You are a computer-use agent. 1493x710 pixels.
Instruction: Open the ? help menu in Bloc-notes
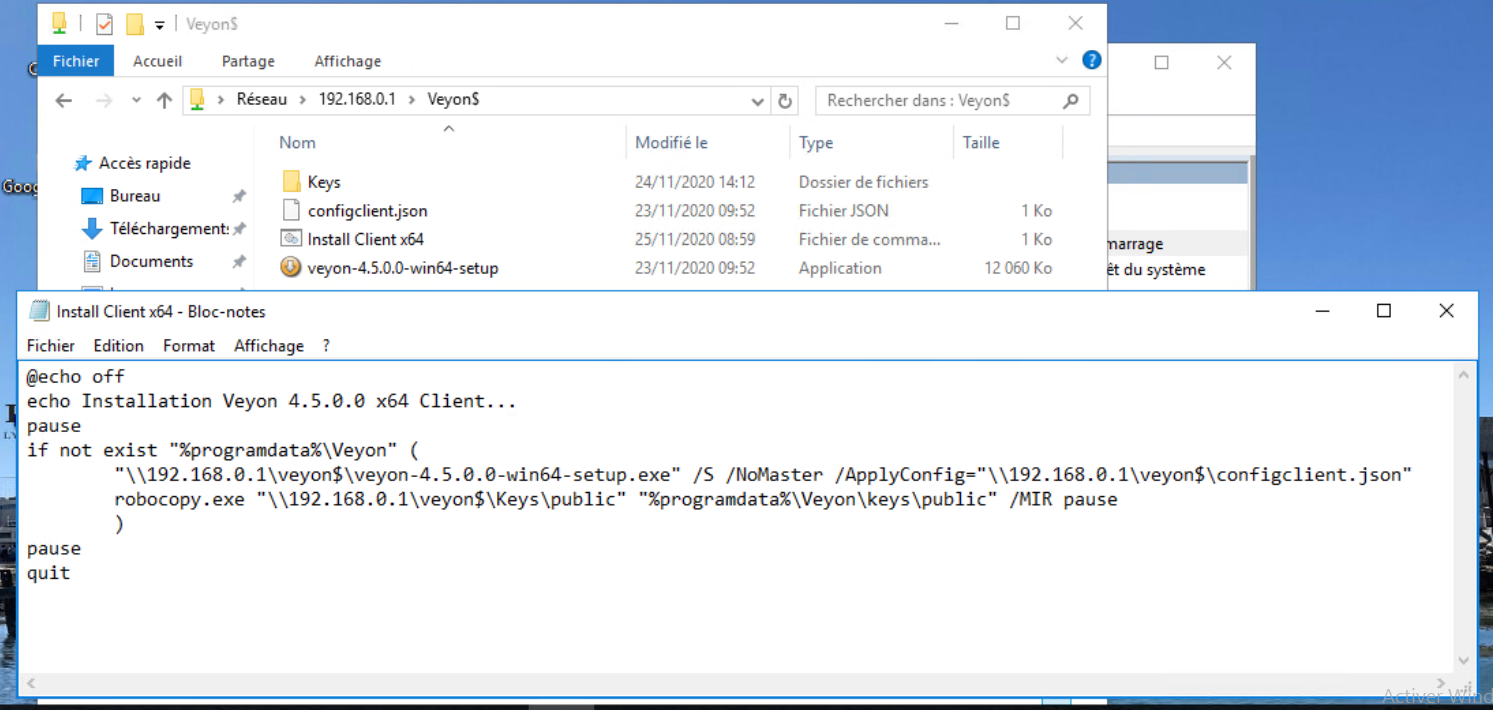[326, 346]
